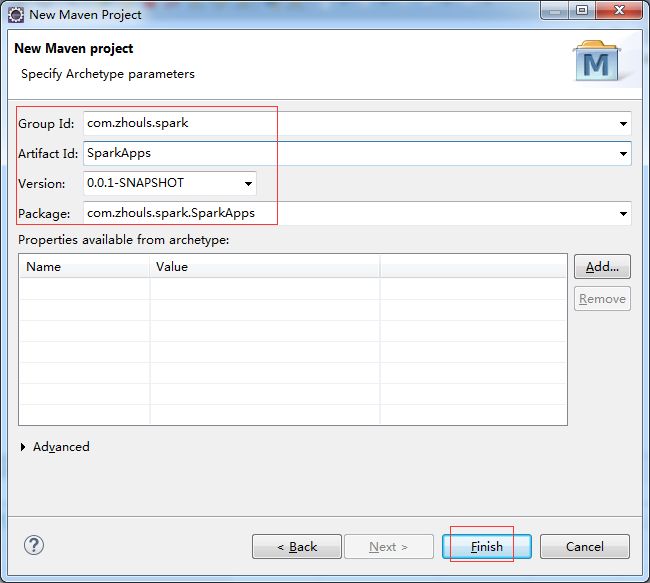Click the Remove button

tap(602, 299)
